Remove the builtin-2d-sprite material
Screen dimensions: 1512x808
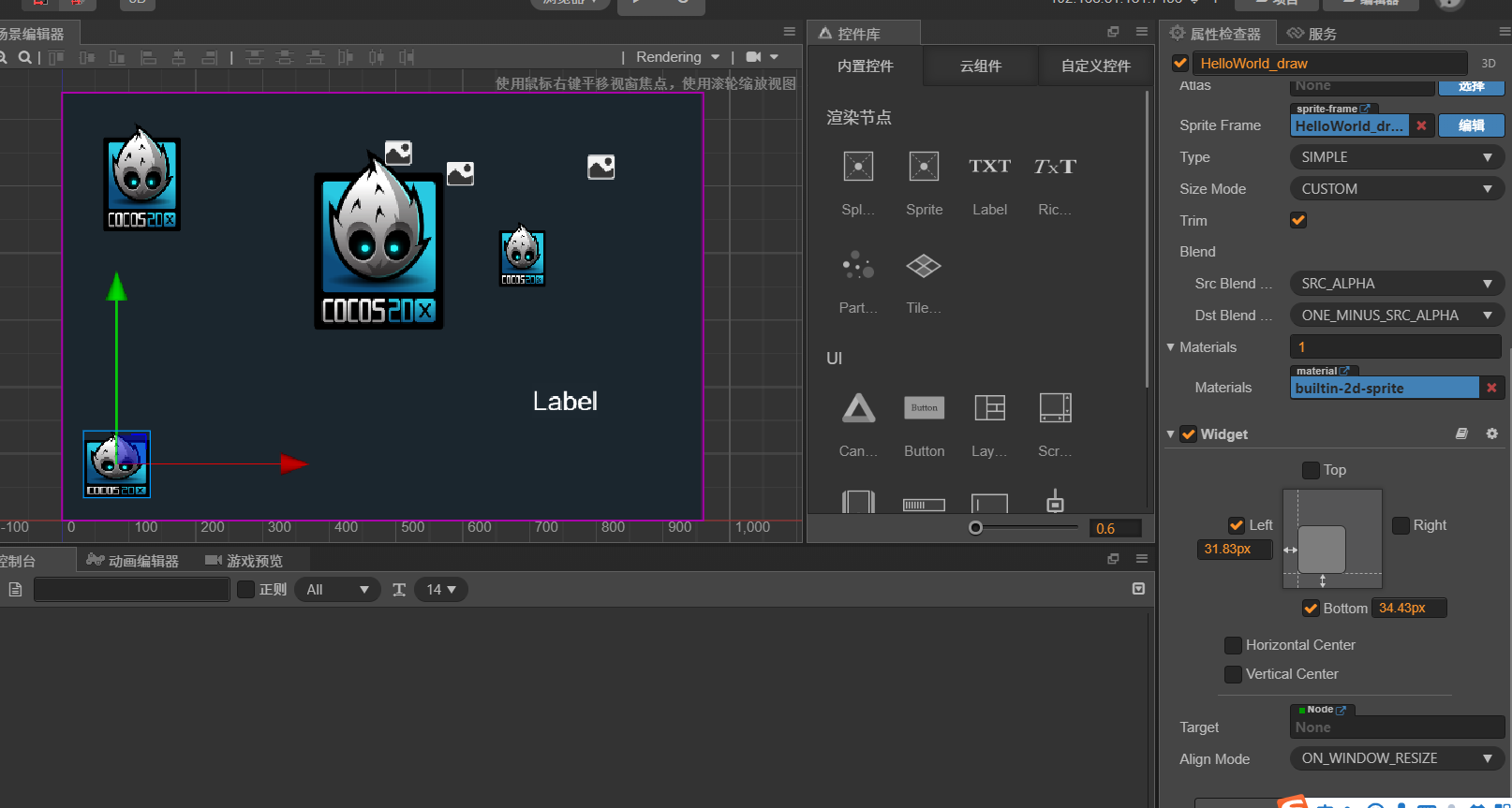1491,388
